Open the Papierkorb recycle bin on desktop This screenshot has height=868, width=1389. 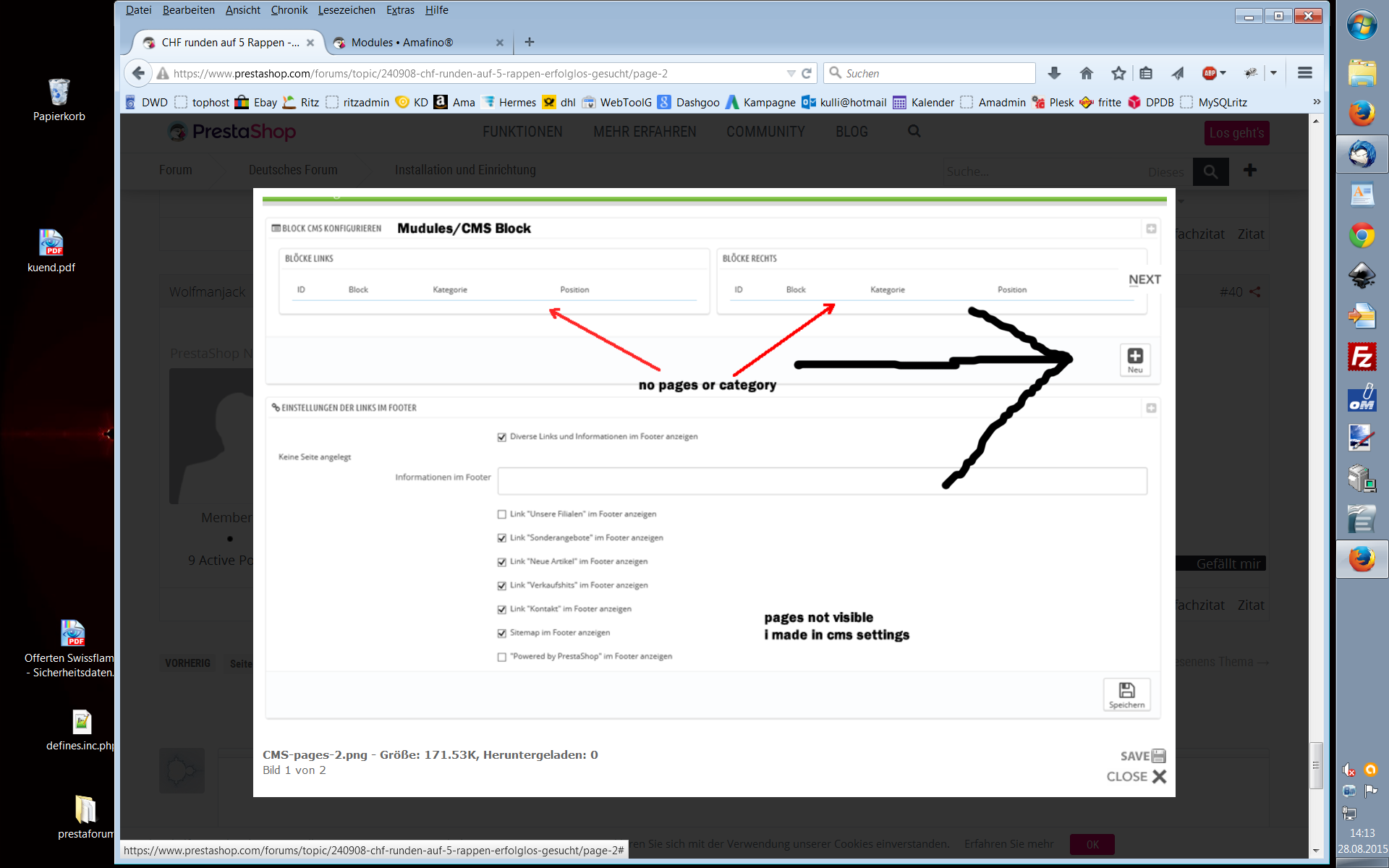pos(59,100)
